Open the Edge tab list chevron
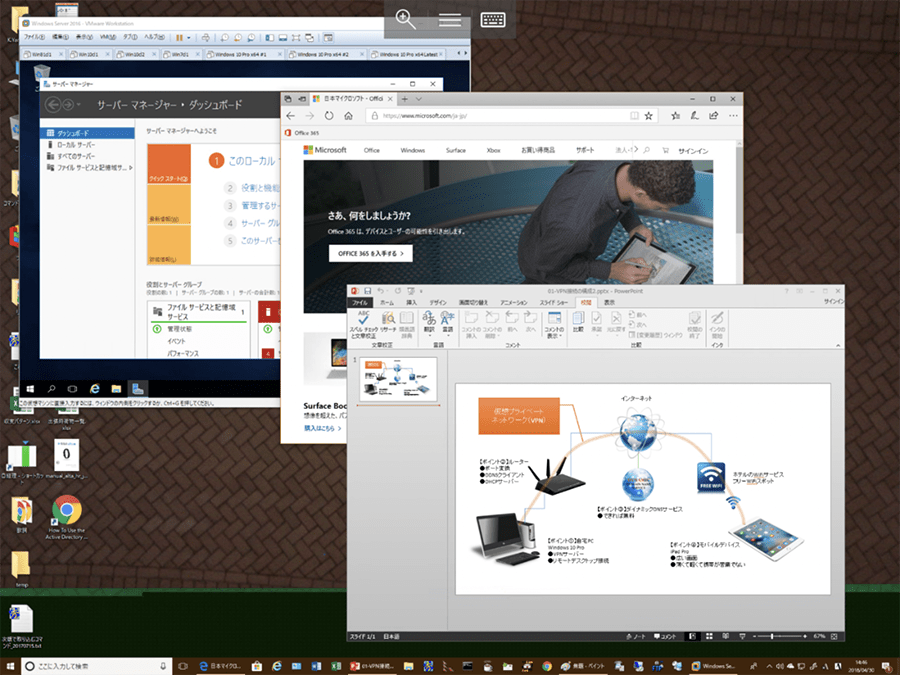This screenshot has width=900, height=675. pos(419,100)
